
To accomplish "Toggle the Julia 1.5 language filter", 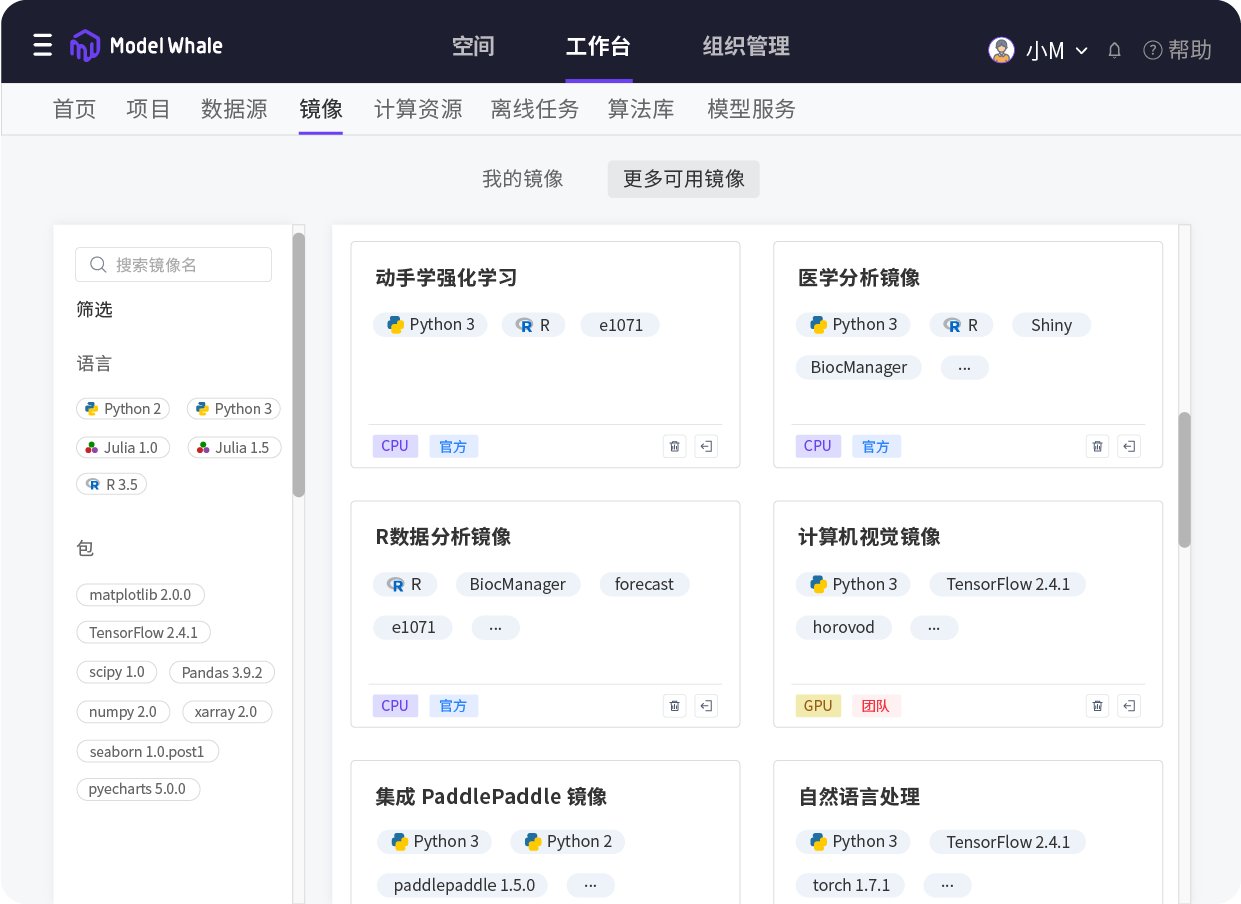I will coord(234,448).
